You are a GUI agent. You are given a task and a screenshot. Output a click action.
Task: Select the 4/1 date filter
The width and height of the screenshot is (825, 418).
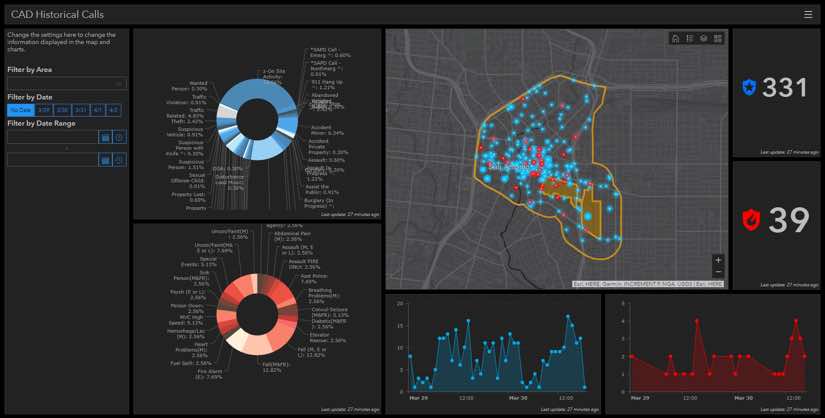97,110
